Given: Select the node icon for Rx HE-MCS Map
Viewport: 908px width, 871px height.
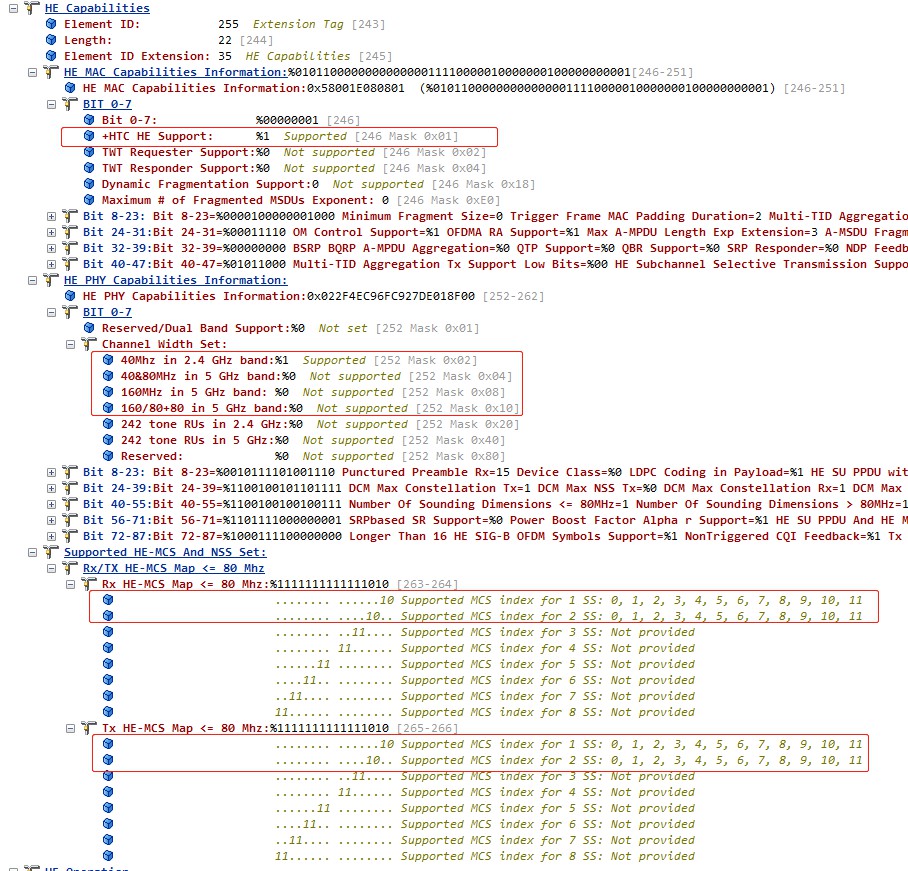Looking at the screenshot, I should click(89, 584).
